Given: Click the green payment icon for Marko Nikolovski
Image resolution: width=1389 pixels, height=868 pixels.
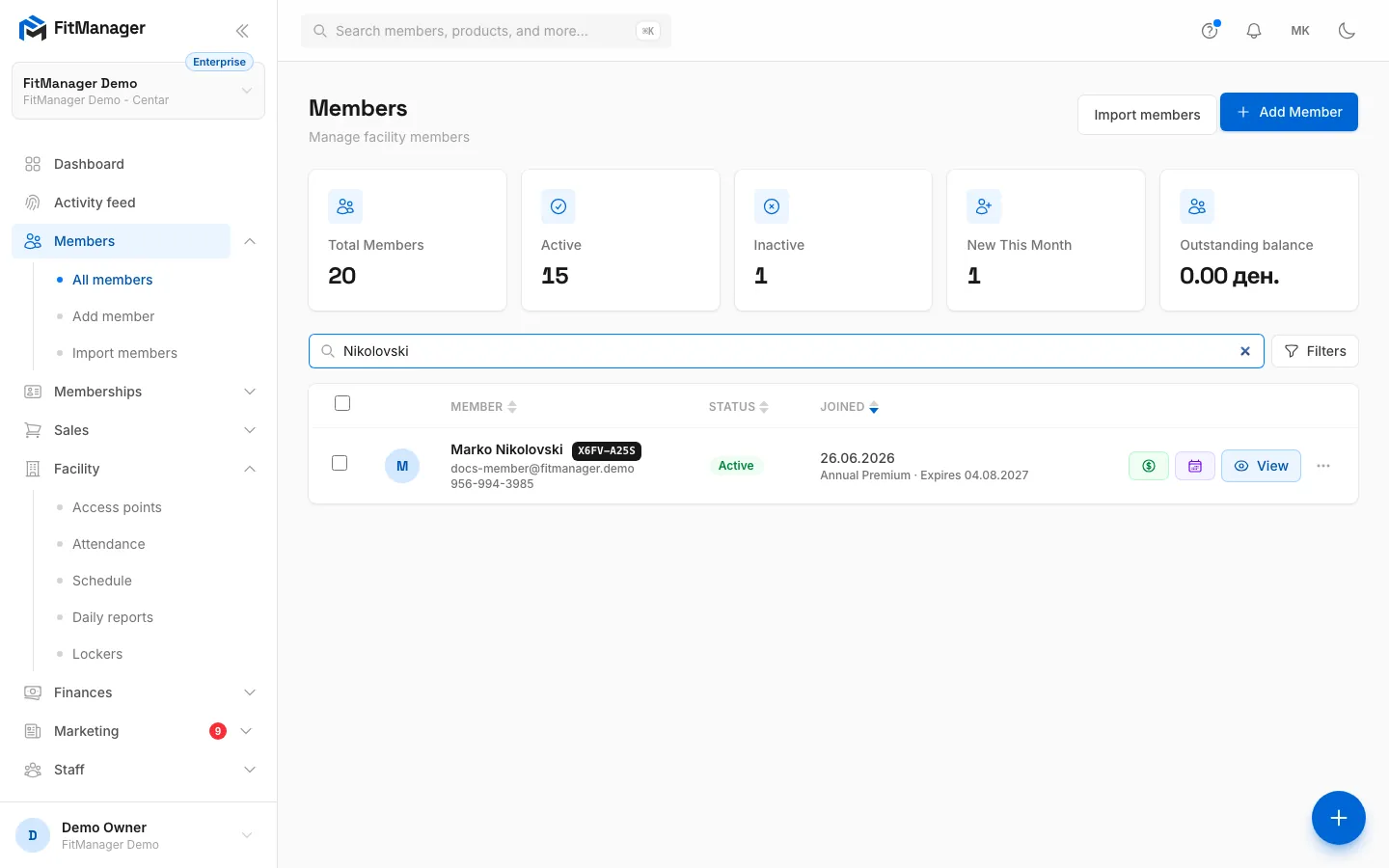Looking at the screenshot, I should click(x=1149, y=466).
